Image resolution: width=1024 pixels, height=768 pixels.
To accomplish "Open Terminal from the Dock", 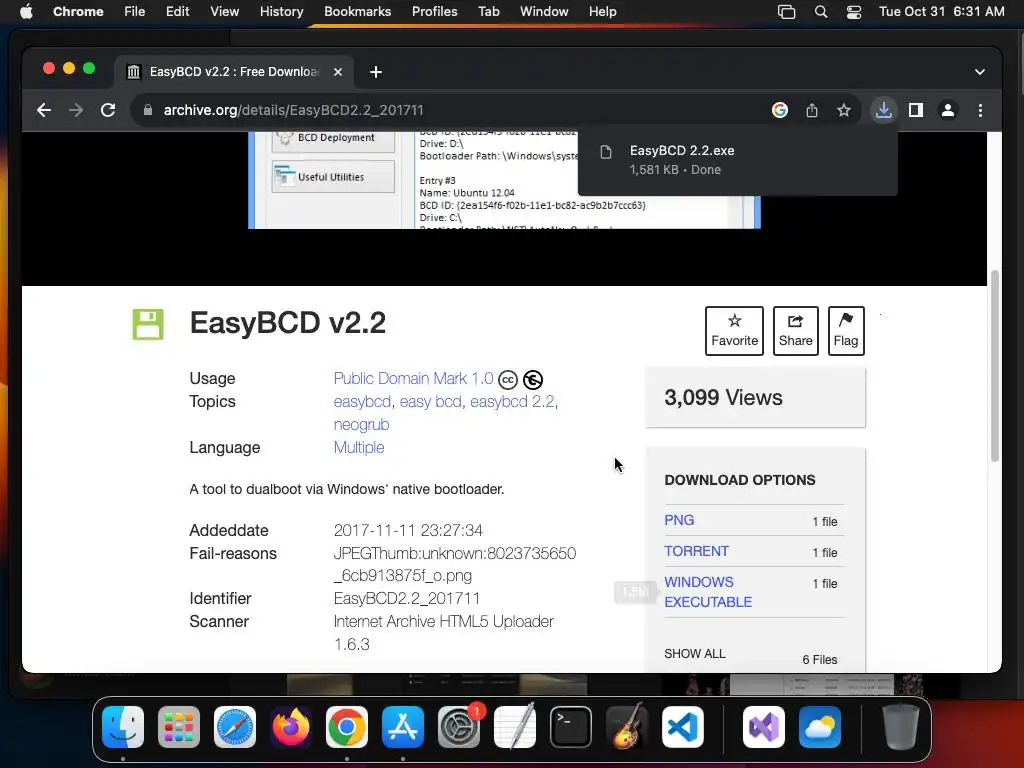I will click(571, 727).
